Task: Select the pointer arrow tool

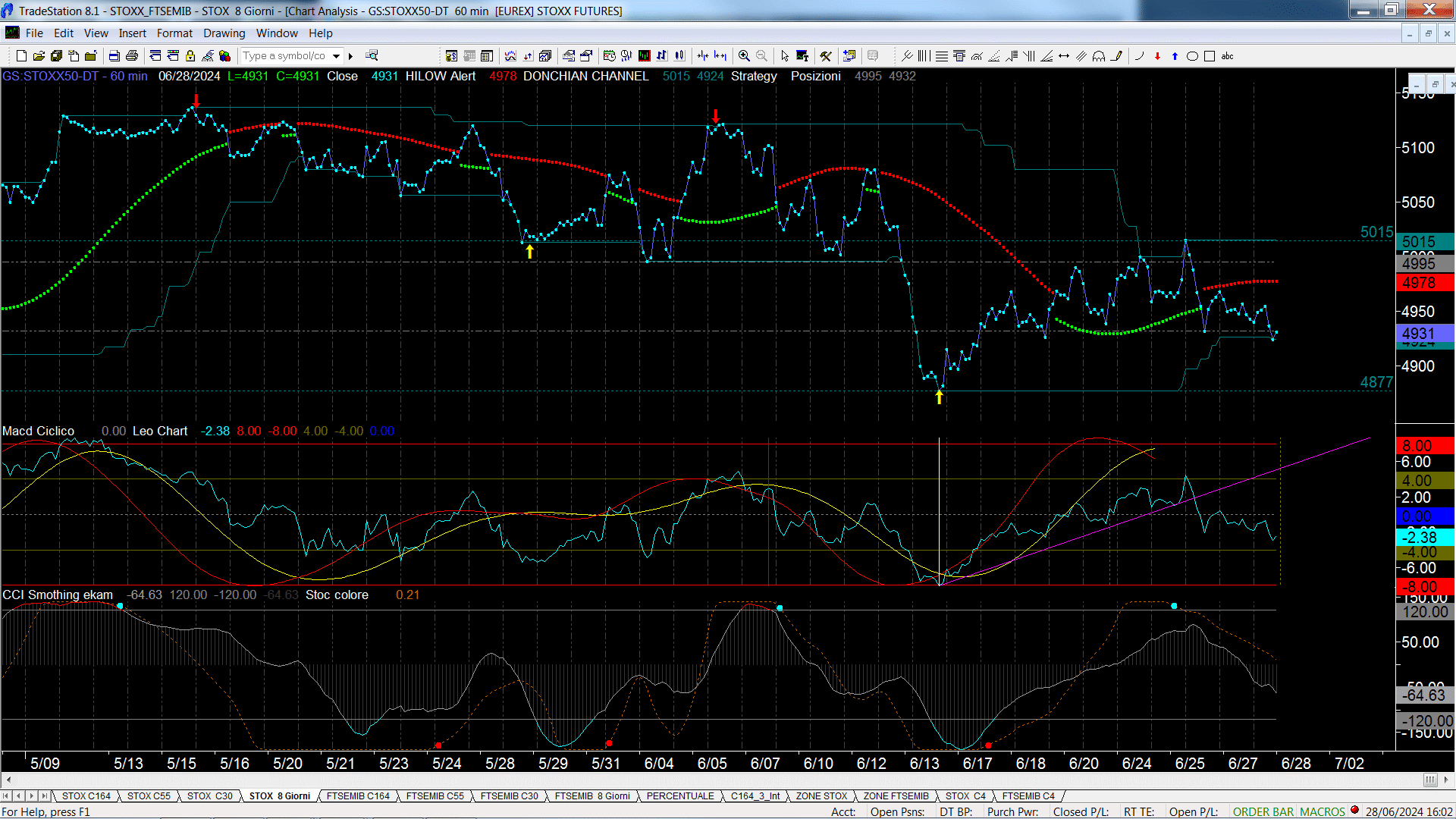Action: 785,55
